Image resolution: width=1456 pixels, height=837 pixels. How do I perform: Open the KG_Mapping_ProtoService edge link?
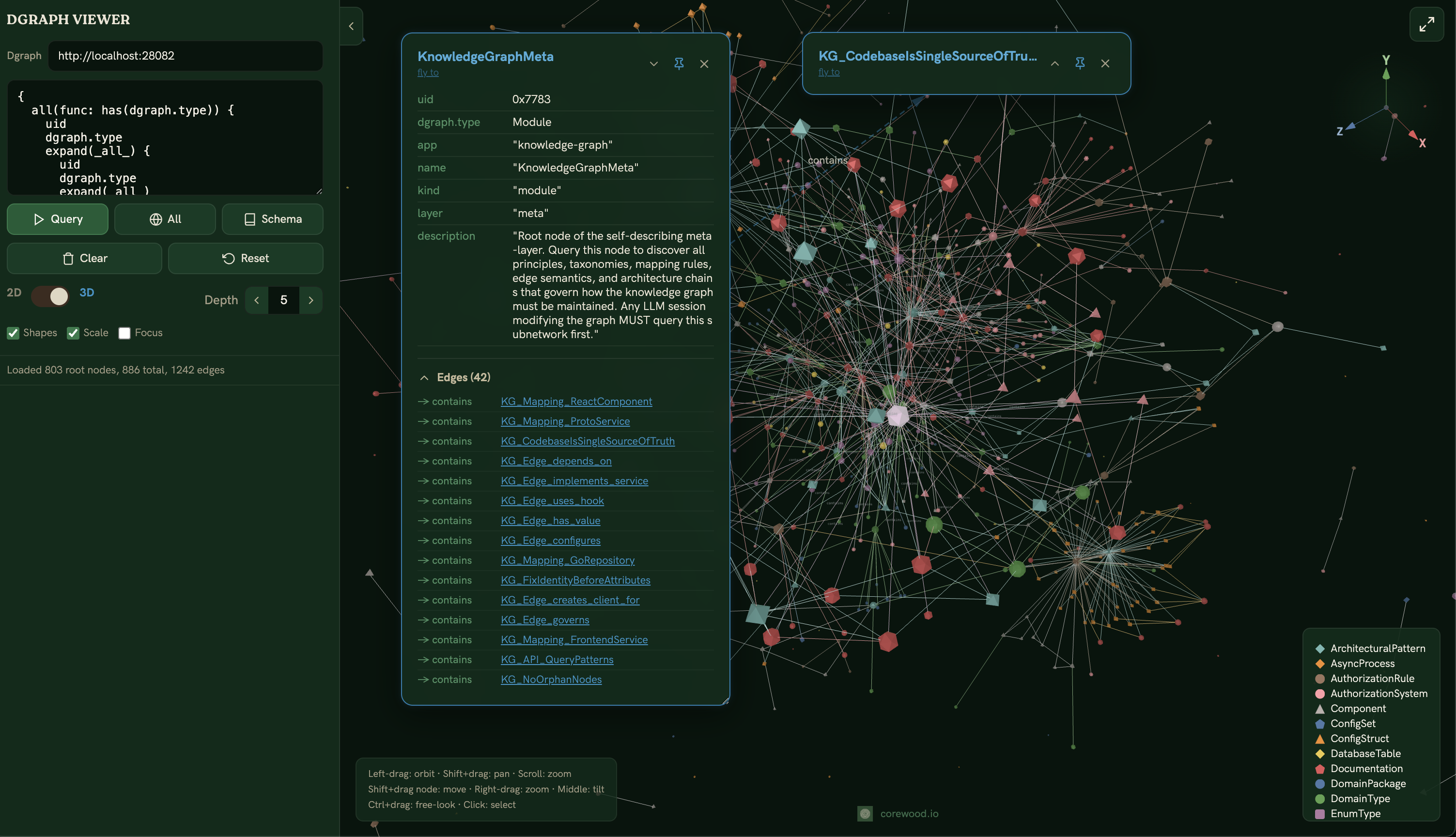[x=565, y=421]
